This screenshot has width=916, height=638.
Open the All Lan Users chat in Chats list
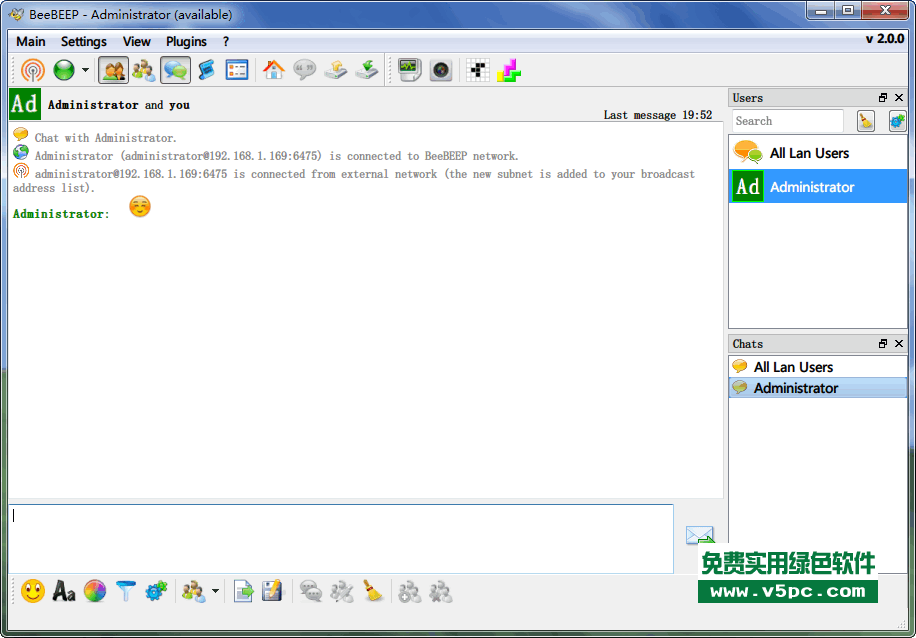tap(818, 367)
